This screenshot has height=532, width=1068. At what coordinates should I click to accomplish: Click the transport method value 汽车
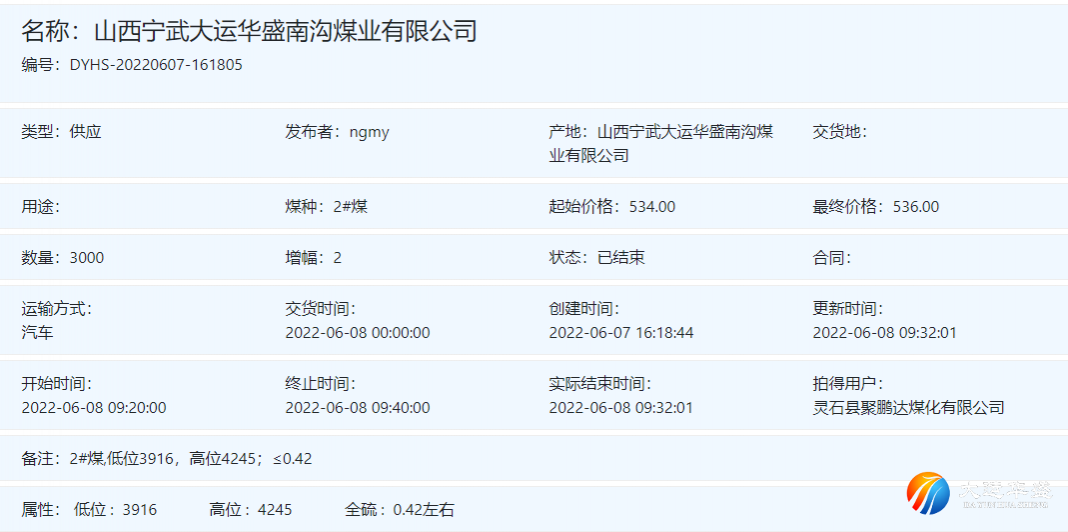[x=38, y=332]
